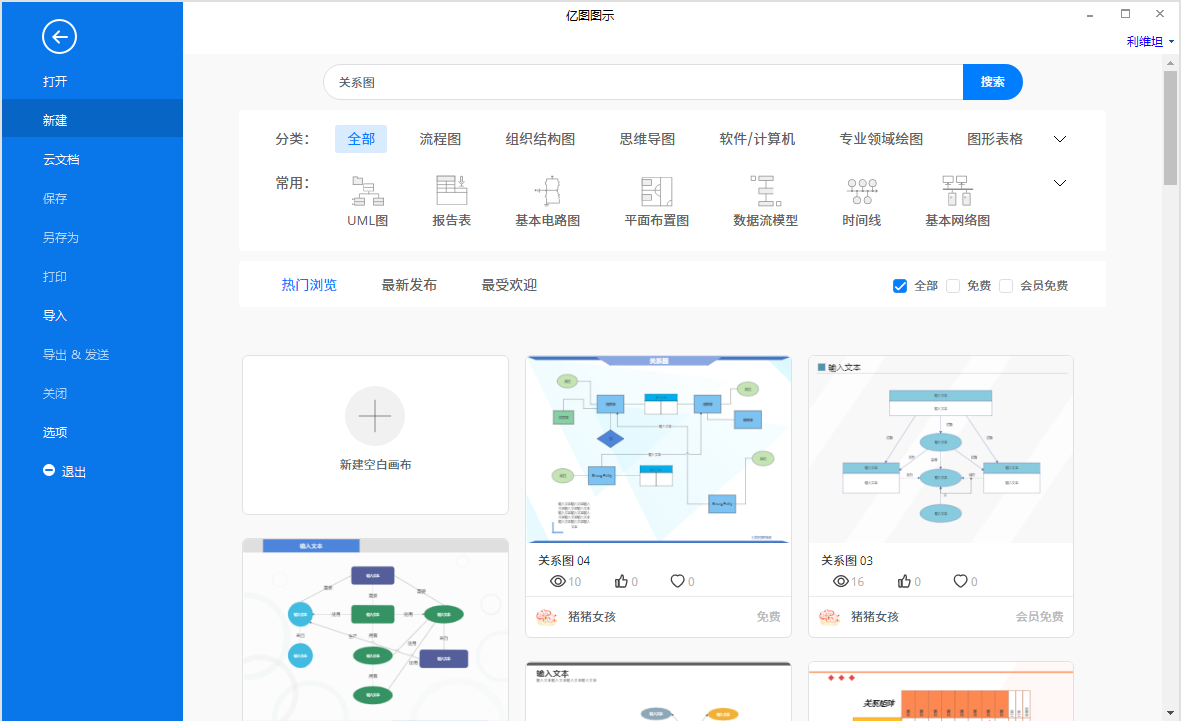Screen dimensions: 1181x721
Task: Select the 流程图 category filter
Action: pos(440,139)
